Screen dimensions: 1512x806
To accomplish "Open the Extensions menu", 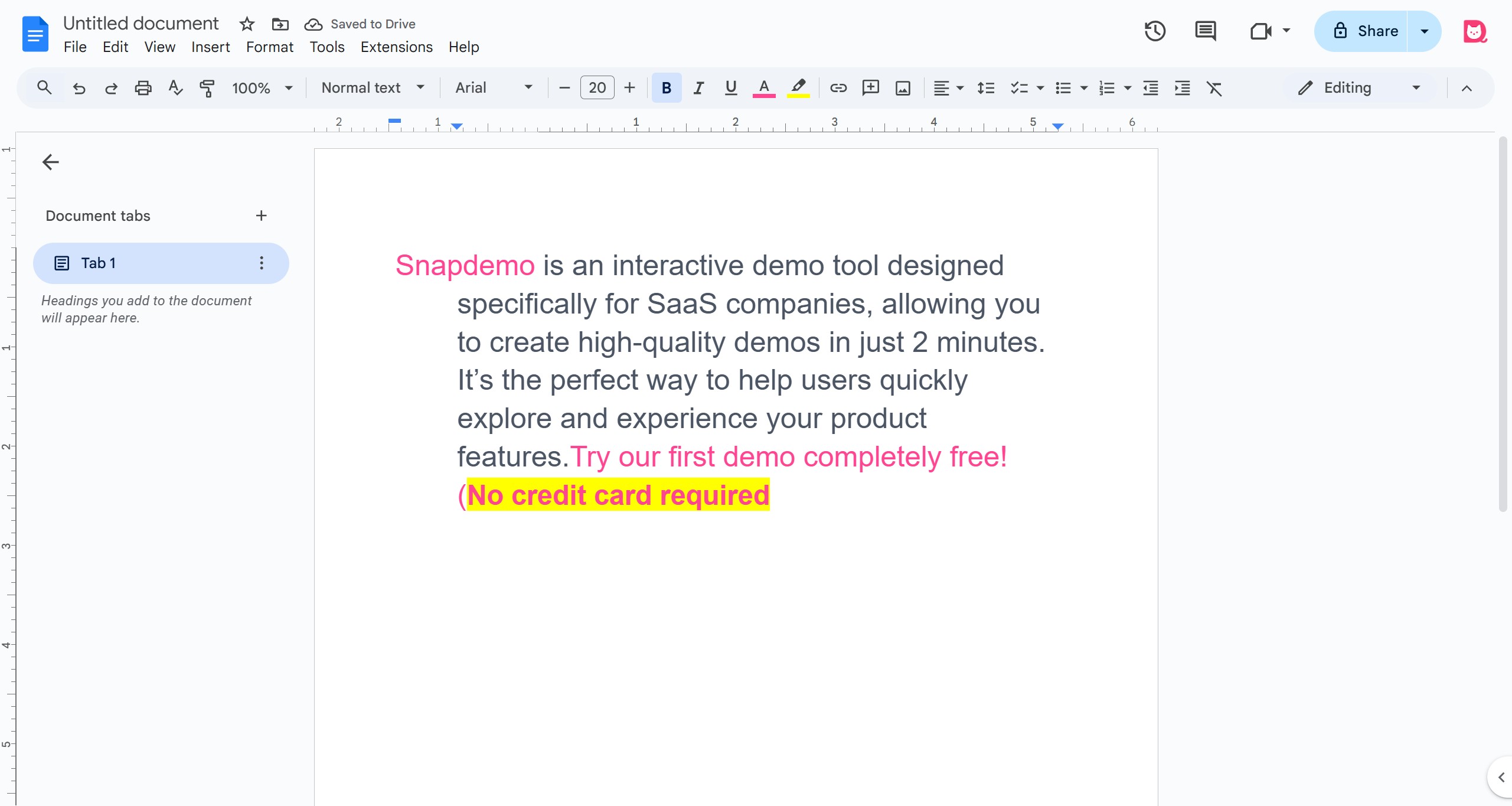I will (x=396, y=47).
